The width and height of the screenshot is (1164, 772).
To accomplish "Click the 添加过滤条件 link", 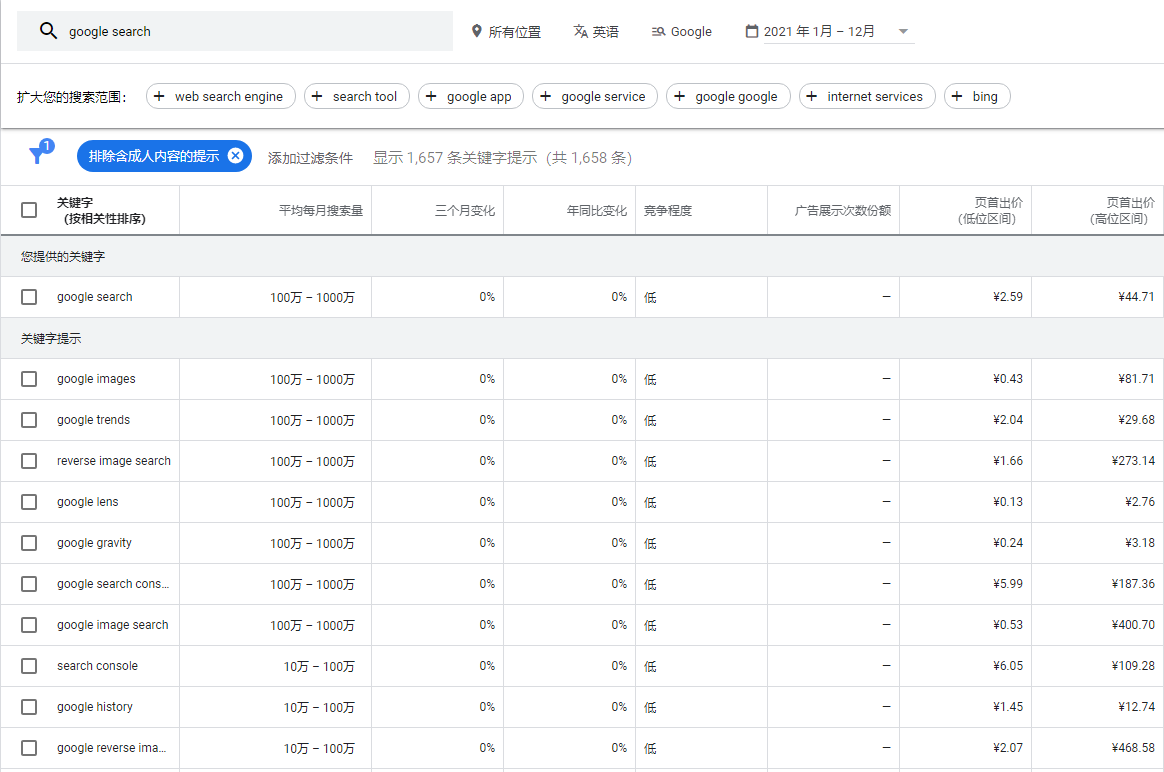I will point(310,157).
